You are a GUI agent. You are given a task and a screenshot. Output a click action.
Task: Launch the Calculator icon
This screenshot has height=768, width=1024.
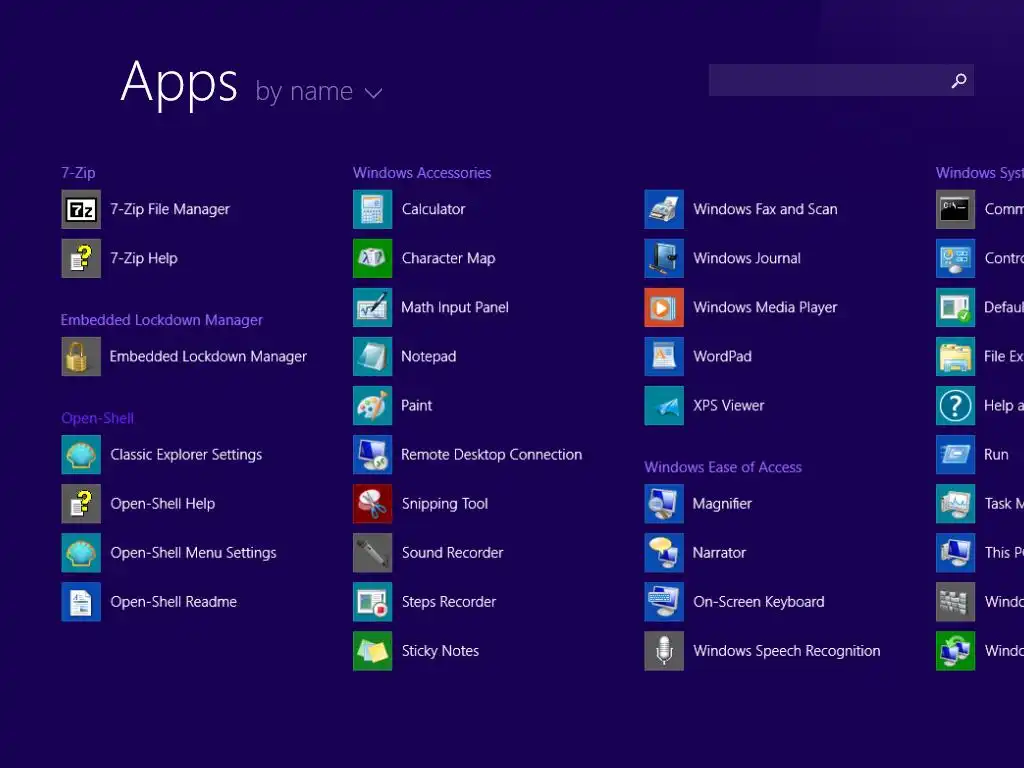372,209
